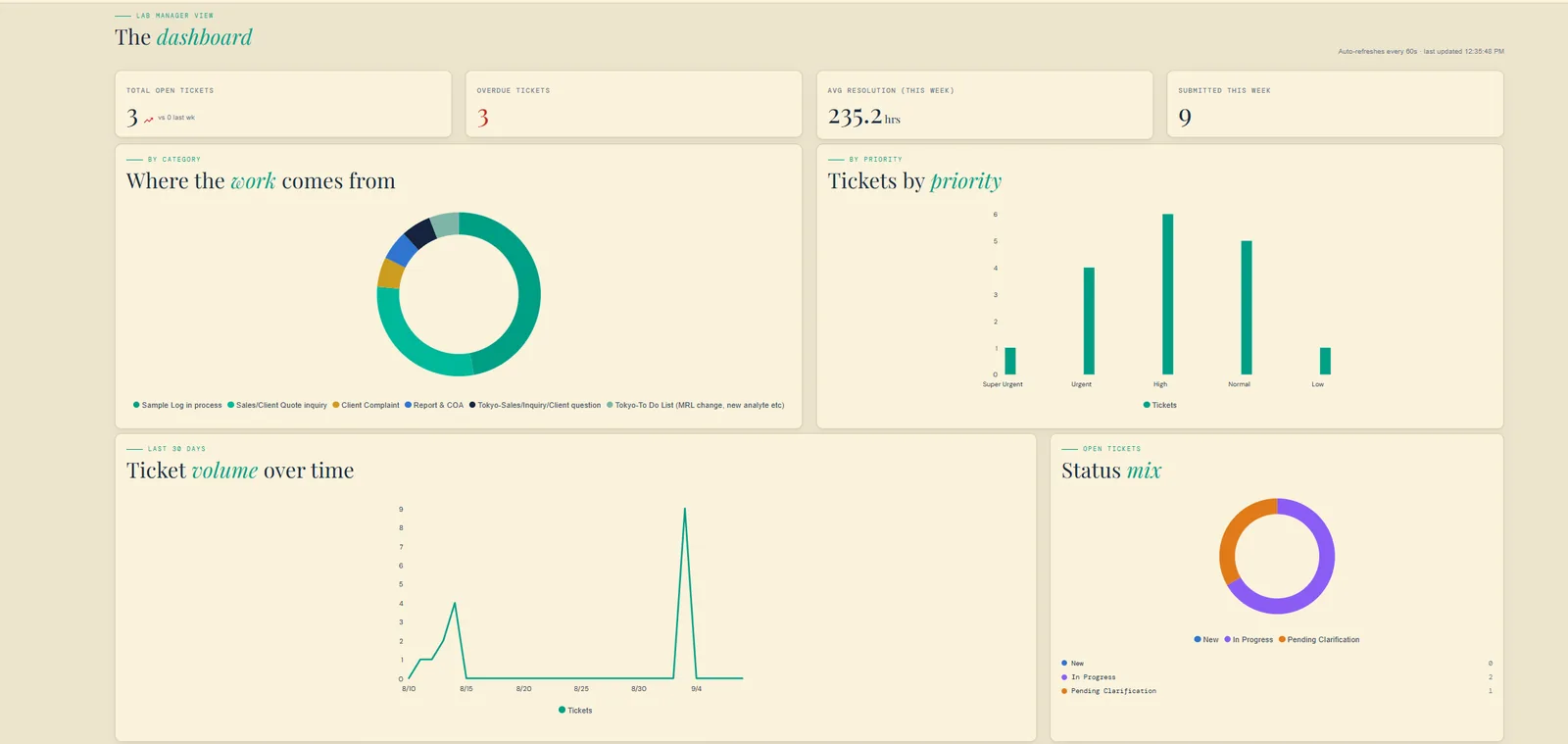The height and width of the screenshot is (744, 1568).
Task: Toggle the In Progress legend item below the status donut
Action: tap(1249, 640)
